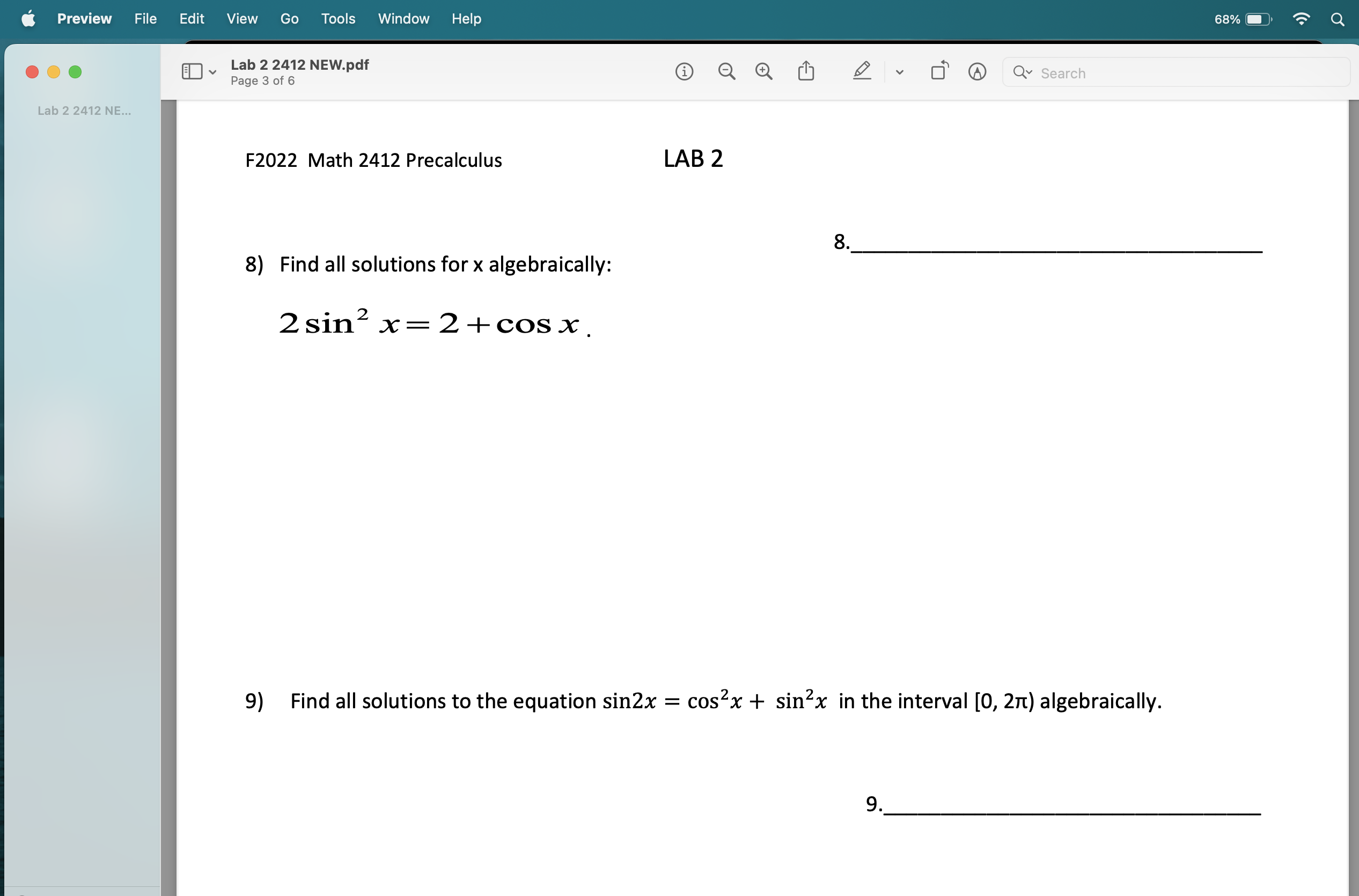Open the Tools menu
Image resolution: width=1359 pixels, height=896 pixels.
click(338, 19)
